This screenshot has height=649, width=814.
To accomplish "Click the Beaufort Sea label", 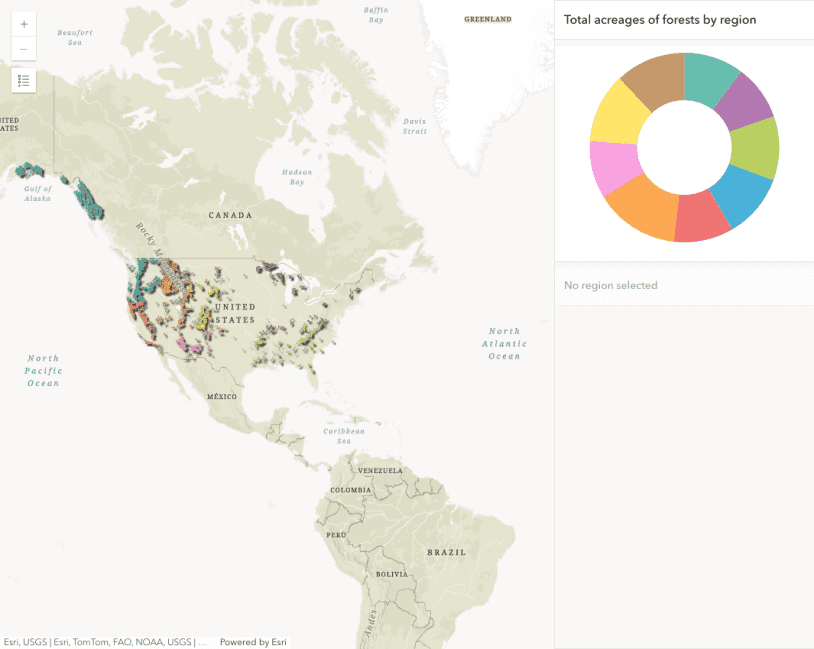I will click(x=75, y=37).
